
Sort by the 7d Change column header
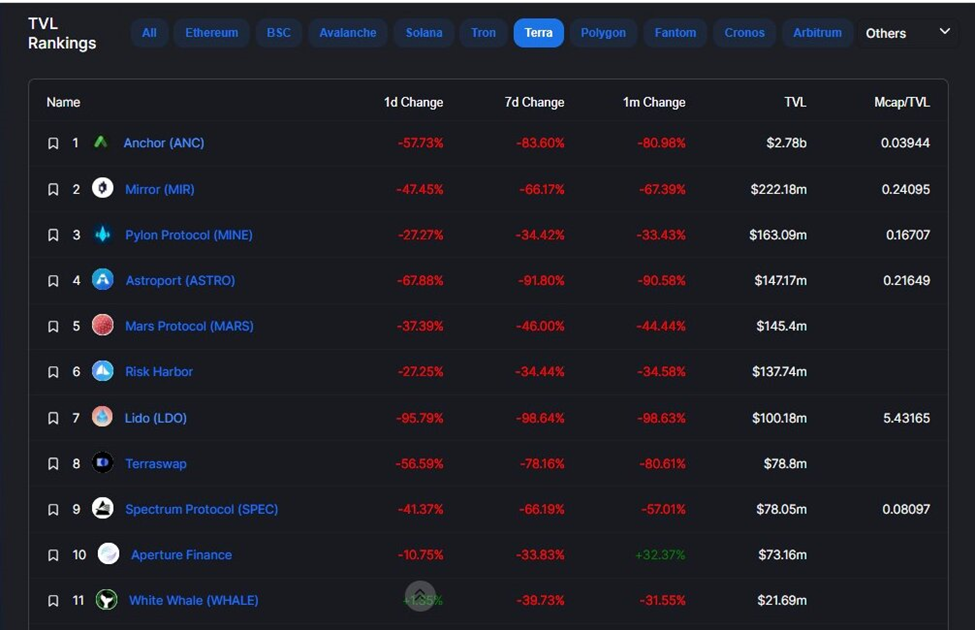(x=535, y=102)
